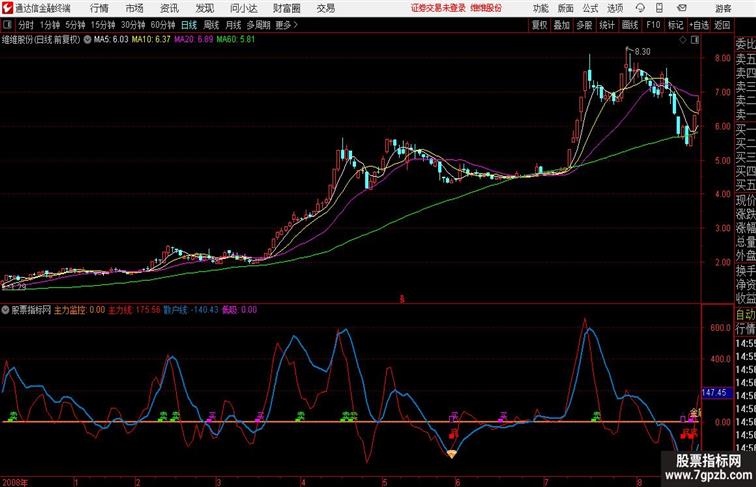Click 主力线 175.56 indicator value

point(134,310)
